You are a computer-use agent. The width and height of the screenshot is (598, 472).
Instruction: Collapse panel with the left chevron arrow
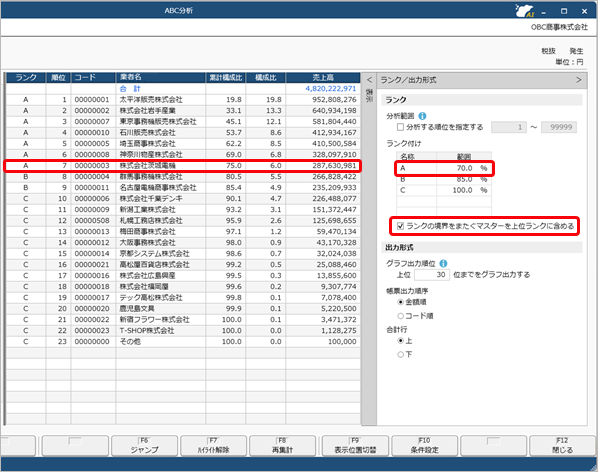pyautogui.click(x=369, y=80)
